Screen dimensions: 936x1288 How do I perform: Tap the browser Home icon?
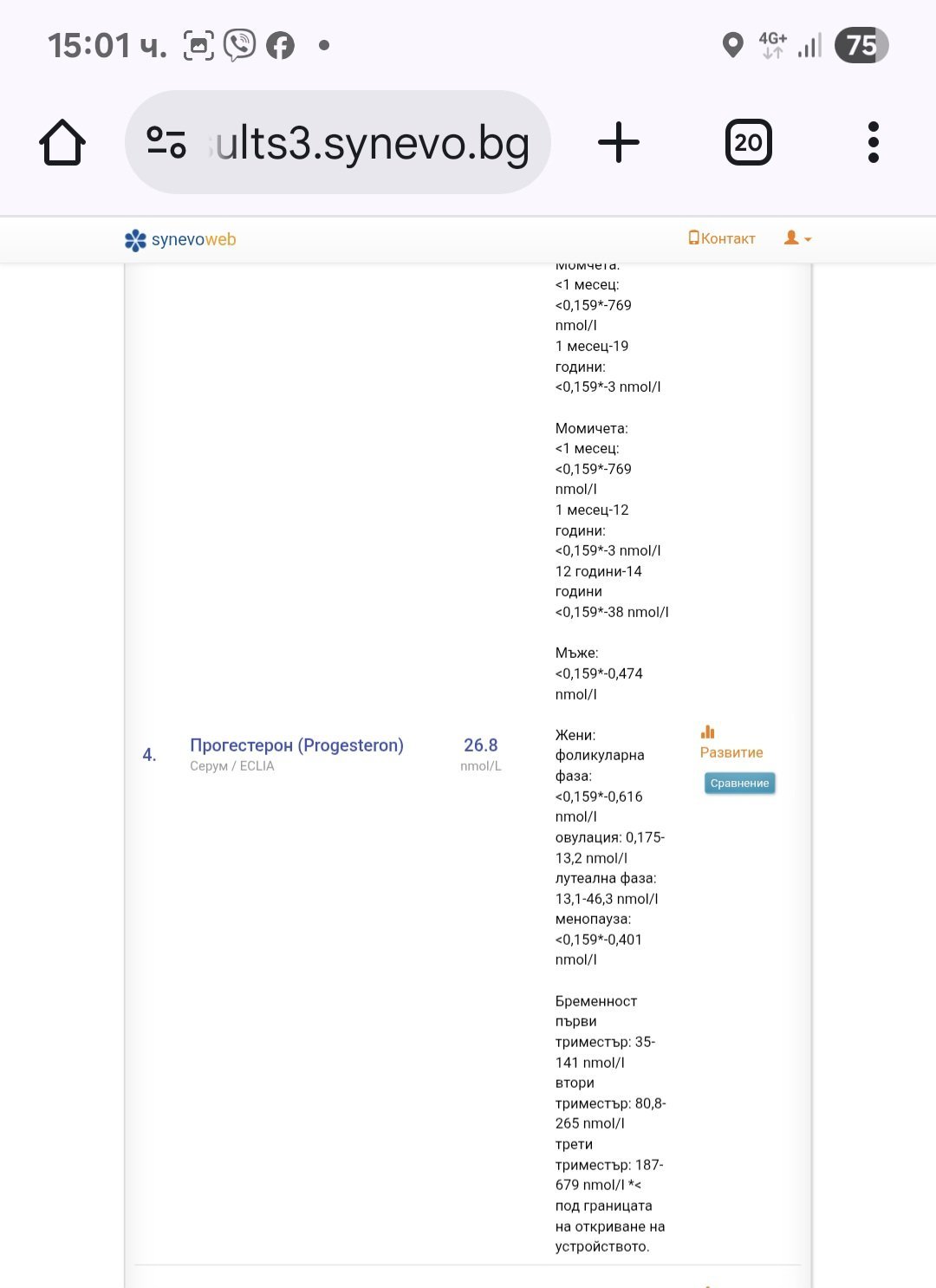62,143
